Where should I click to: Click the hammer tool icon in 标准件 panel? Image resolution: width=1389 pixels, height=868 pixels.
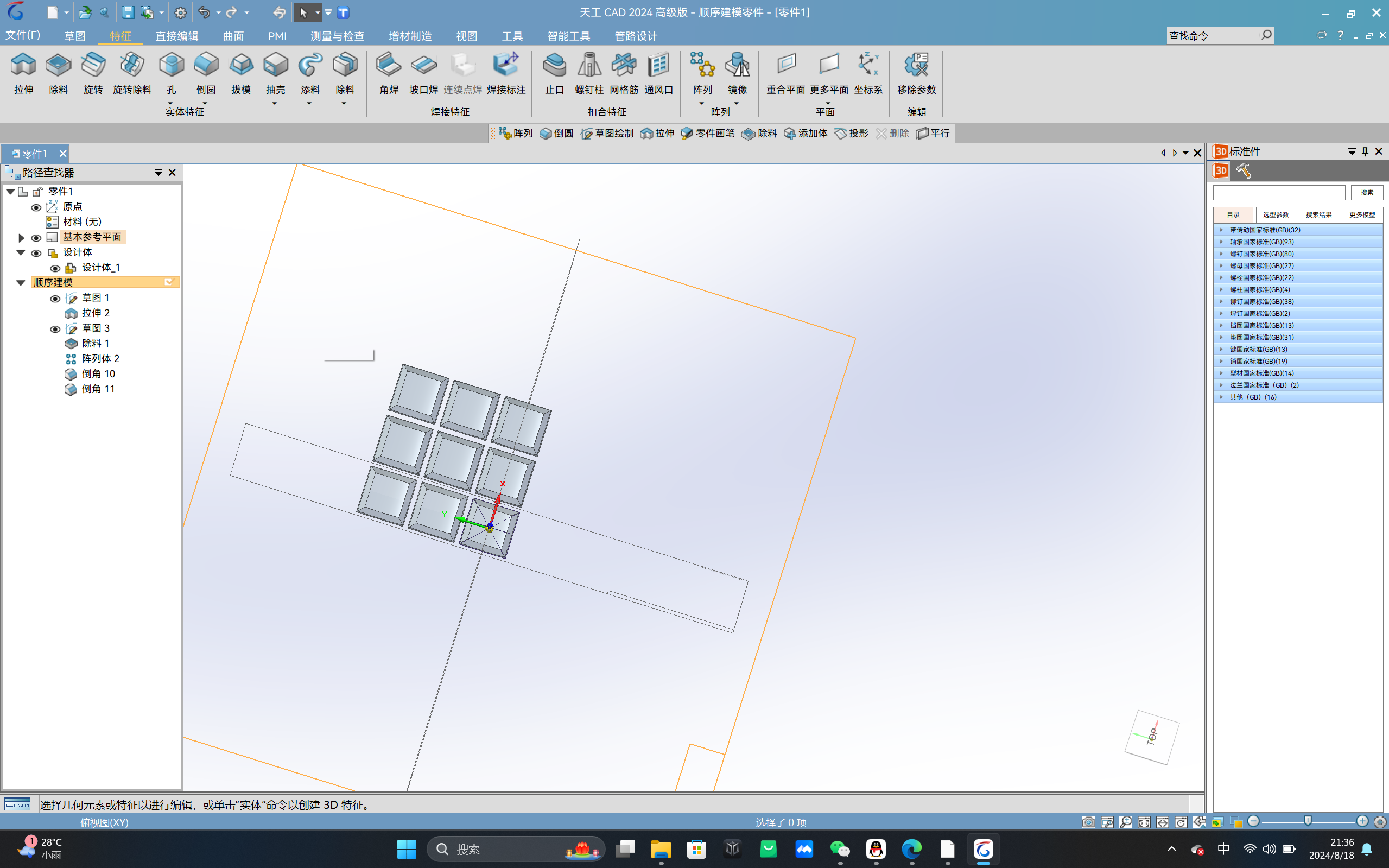(x=1244, y=170)
